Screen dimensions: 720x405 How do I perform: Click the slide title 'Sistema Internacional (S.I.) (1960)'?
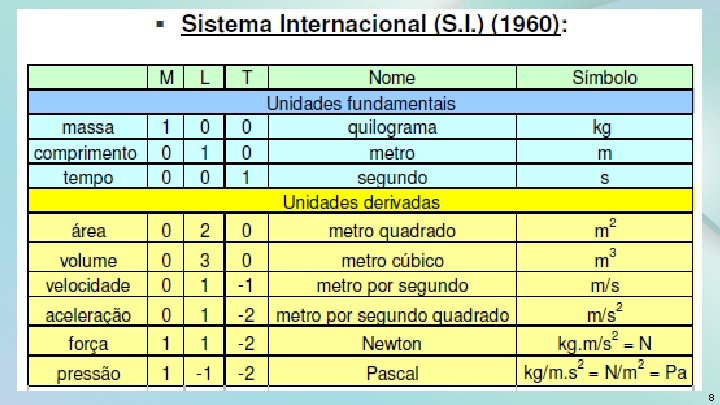372,26
